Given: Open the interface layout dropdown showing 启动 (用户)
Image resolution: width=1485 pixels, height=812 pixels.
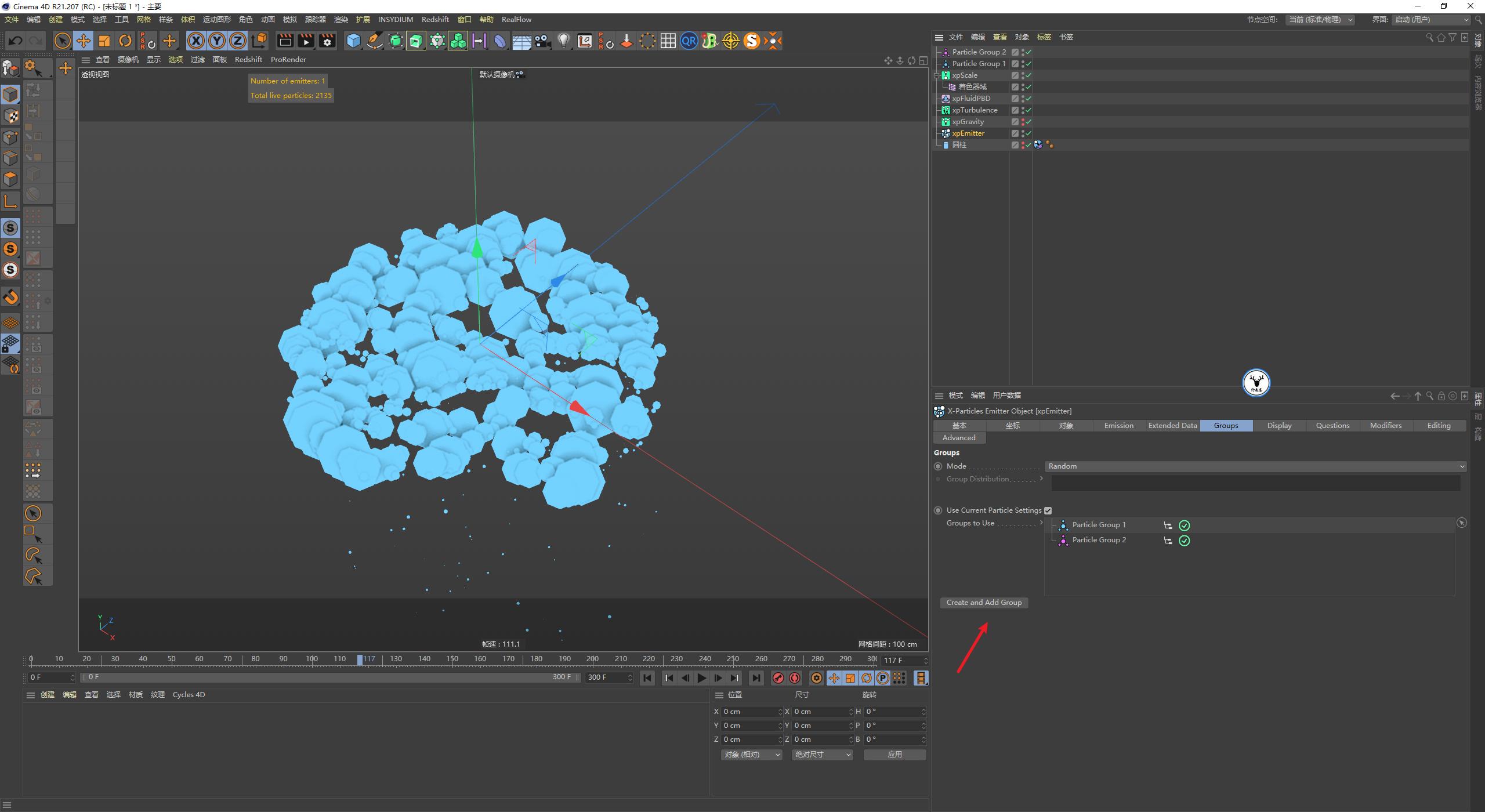Looking at the screenshot, I should 1430,19.
